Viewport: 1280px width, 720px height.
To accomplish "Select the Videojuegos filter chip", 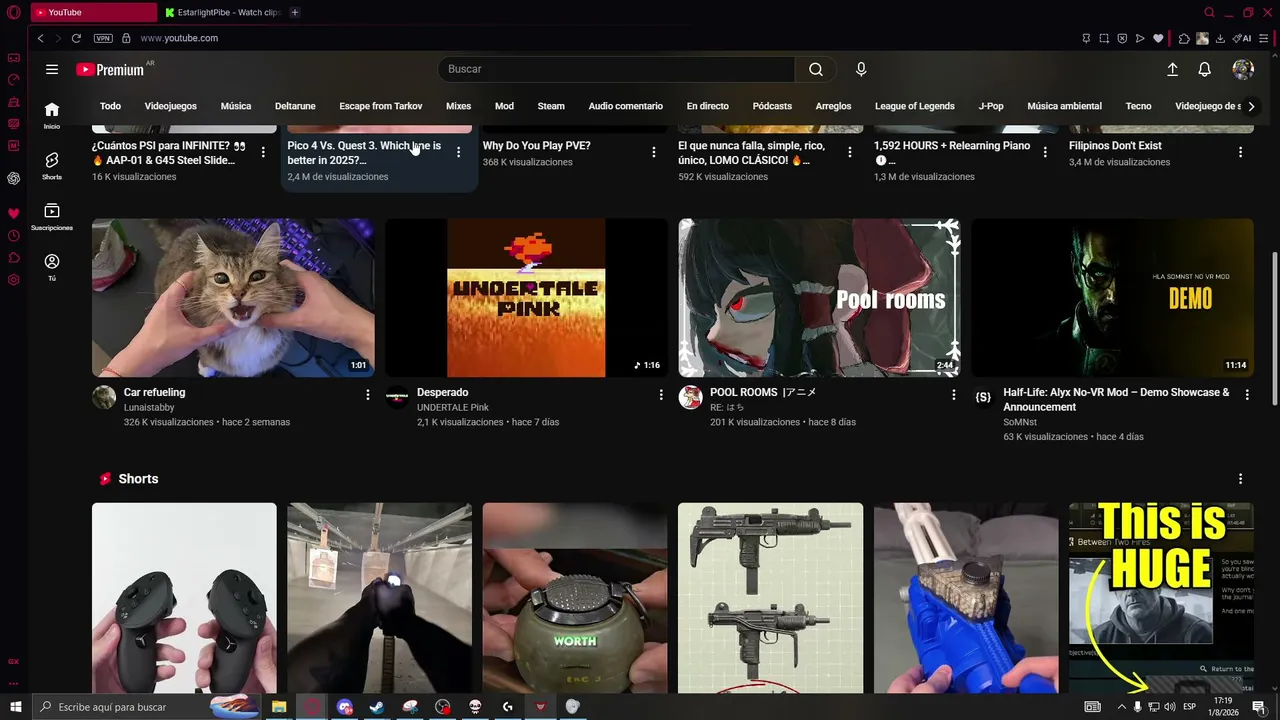I will coord(170,106).
